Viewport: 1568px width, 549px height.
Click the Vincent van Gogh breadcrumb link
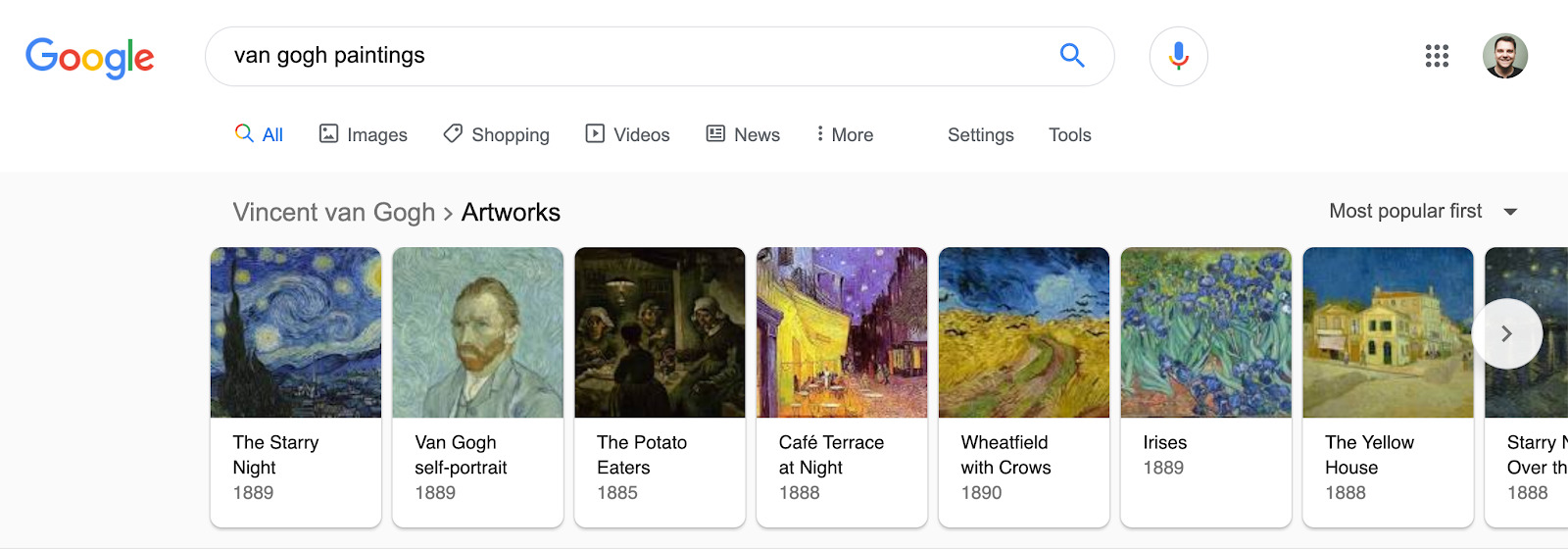333,213
